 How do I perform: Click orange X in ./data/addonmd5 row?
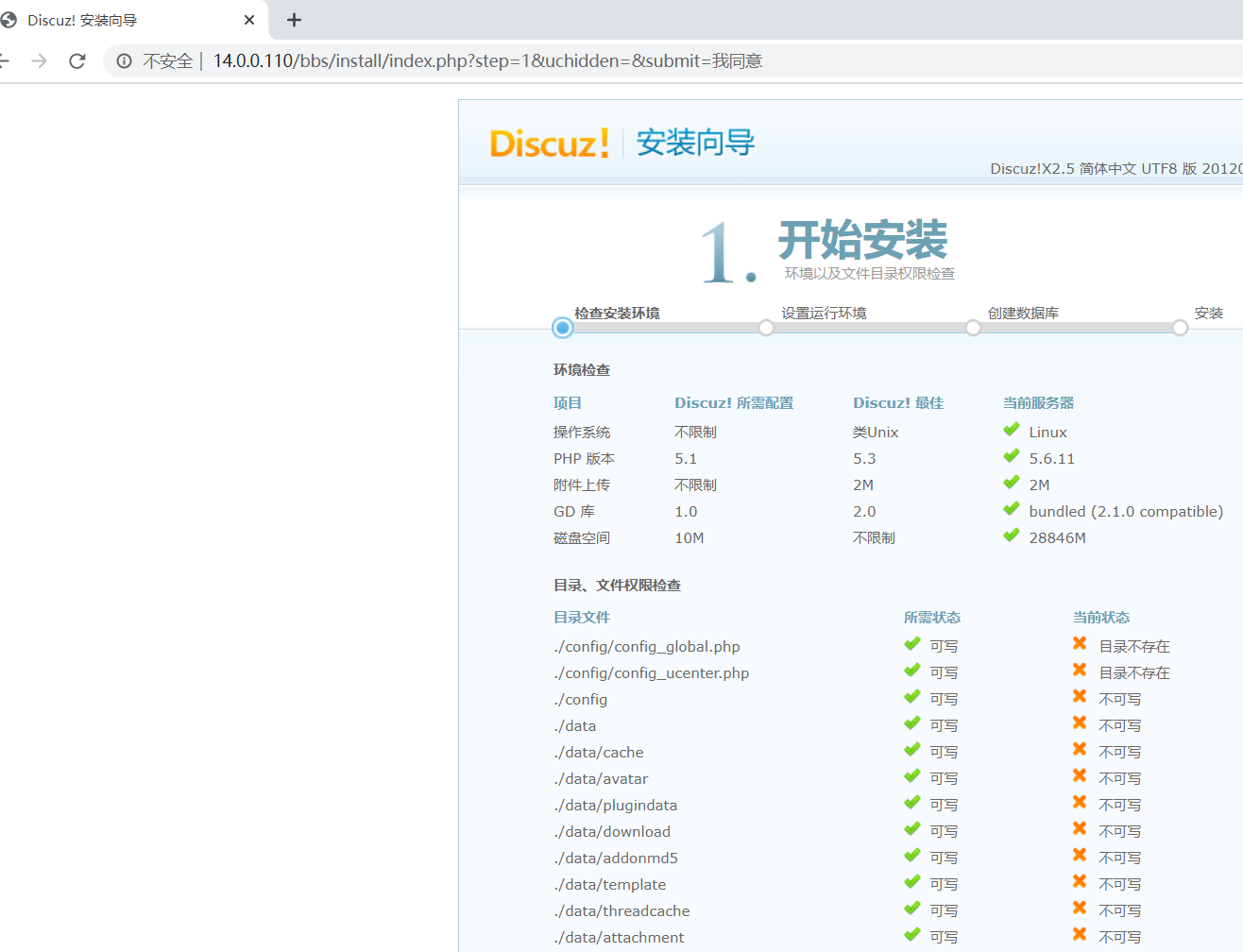[x=1080, y=855]
